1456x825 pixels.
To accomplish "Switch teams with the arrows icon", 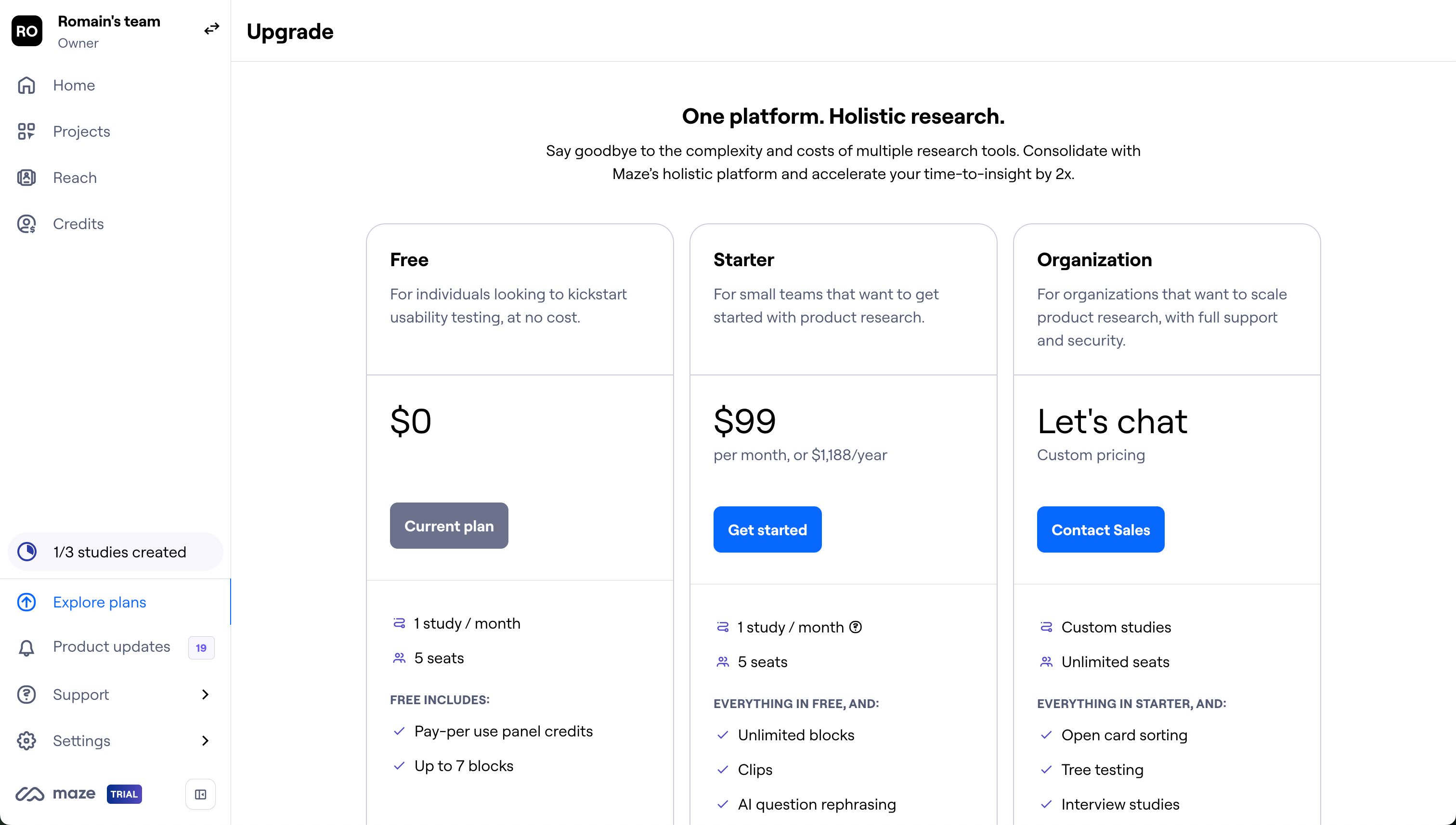I will coord(211,28).
